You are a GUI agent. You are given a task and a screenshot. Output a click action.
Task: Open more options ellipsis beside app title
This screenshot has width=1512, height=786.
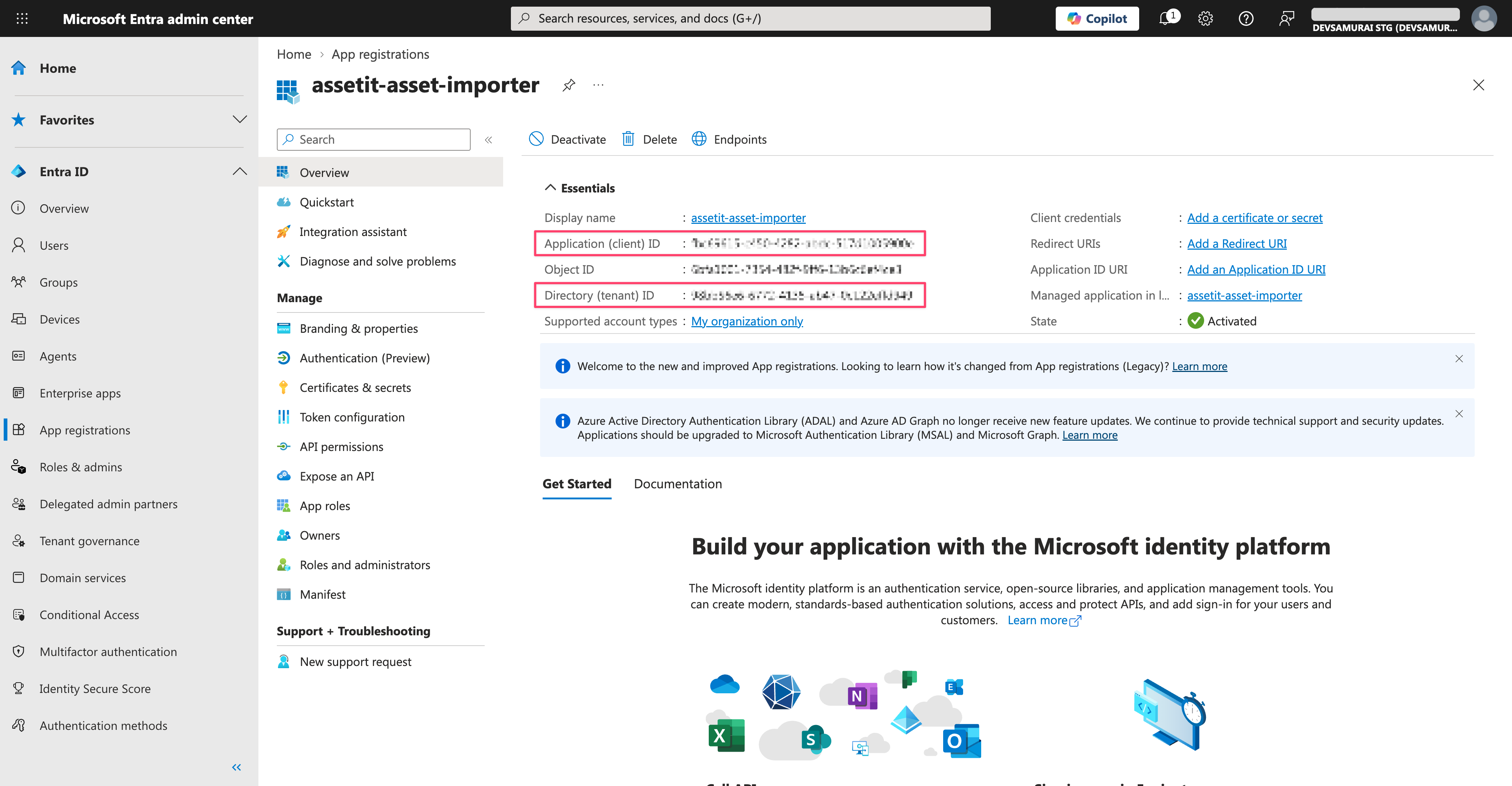[598, 86]
